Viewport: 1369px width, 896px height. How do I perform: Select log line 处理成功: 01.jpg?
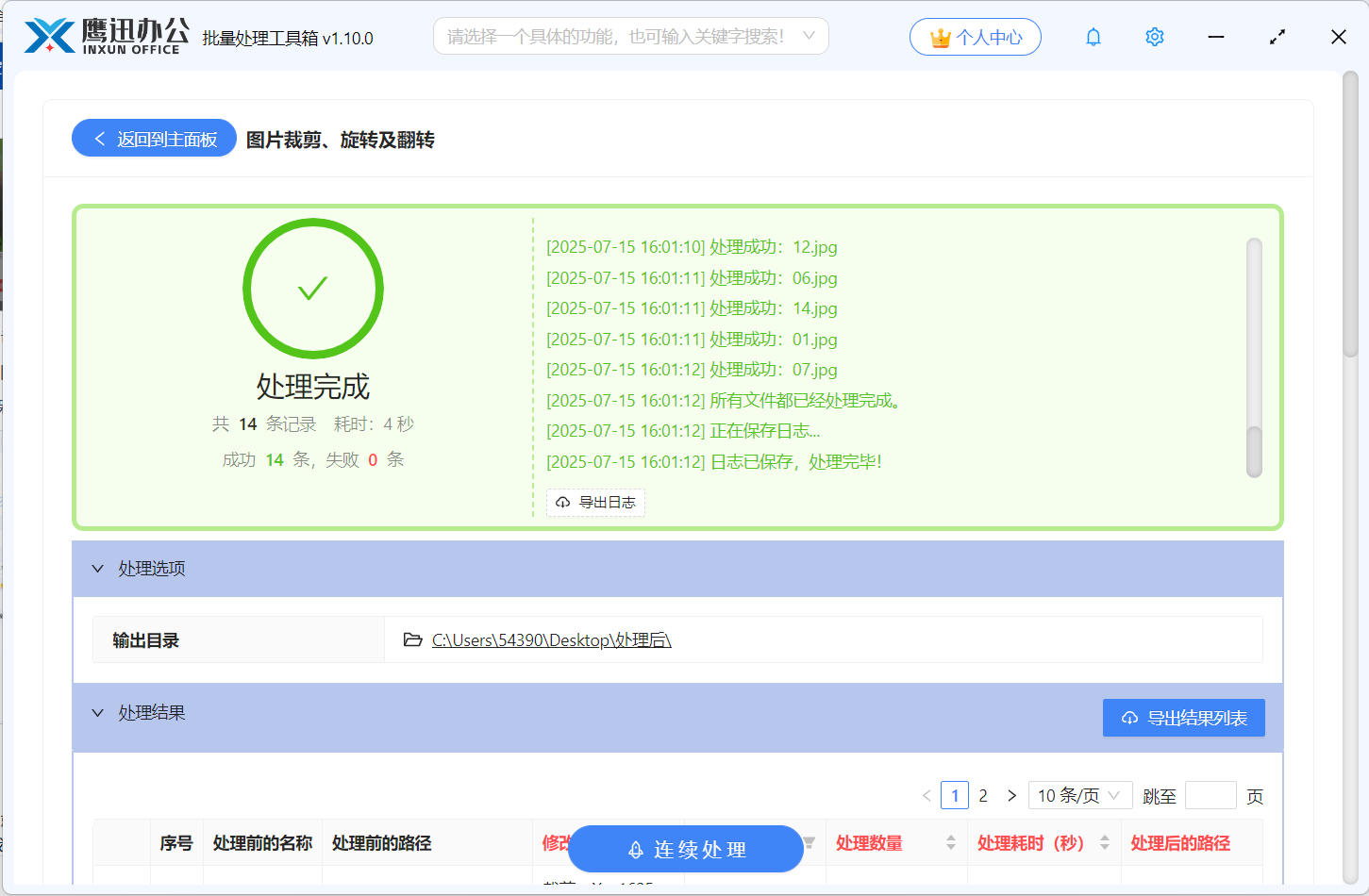(692, 340)
